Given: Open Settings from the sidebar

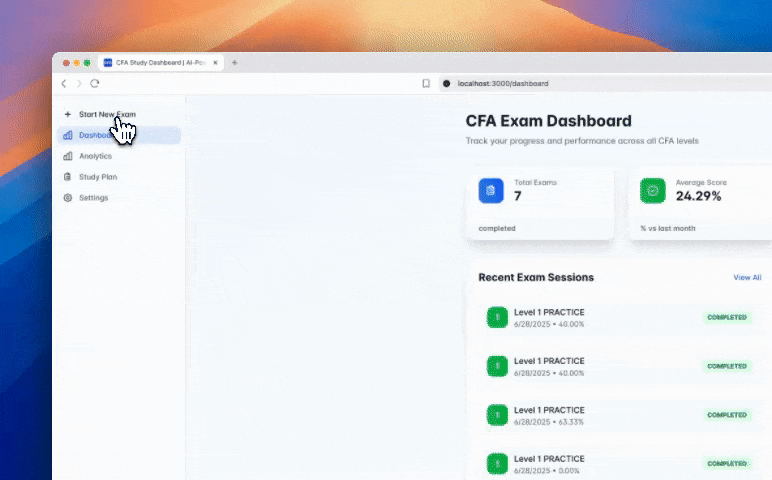Looking at the screenshot, I should (119, 197).
